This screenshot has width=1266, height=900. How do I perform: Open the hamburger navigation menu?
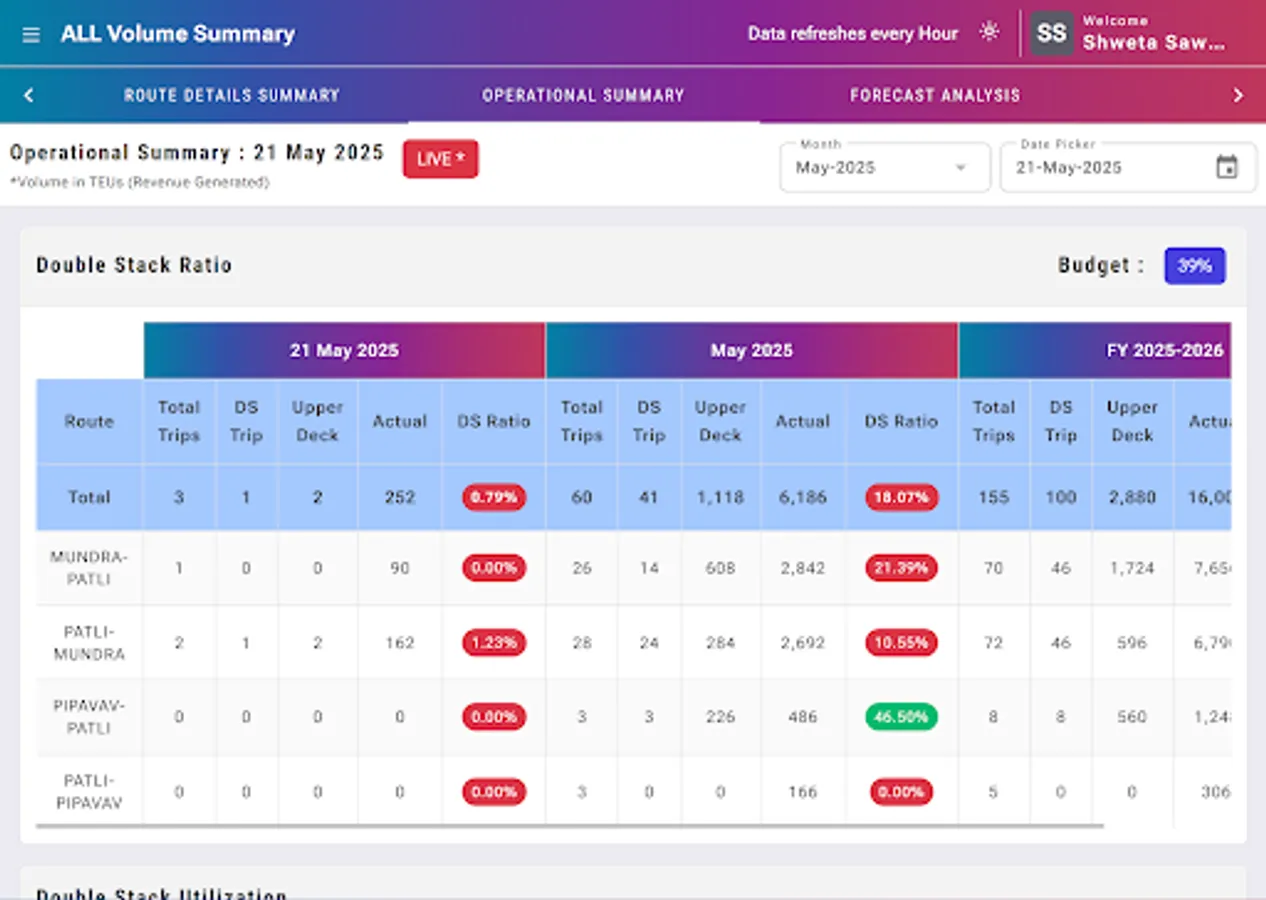click(30, 33)
